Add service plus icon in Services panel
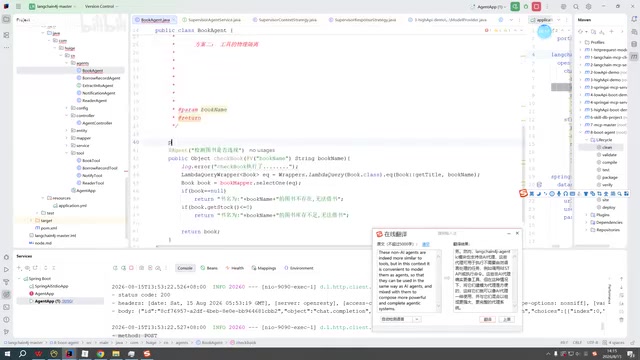 19,268
